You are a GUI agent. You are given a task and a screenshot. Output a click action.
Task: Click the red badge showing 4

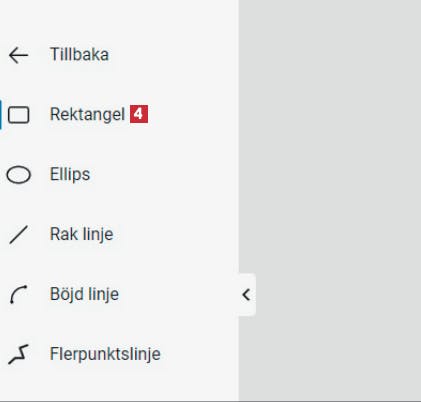coord(139,114)
